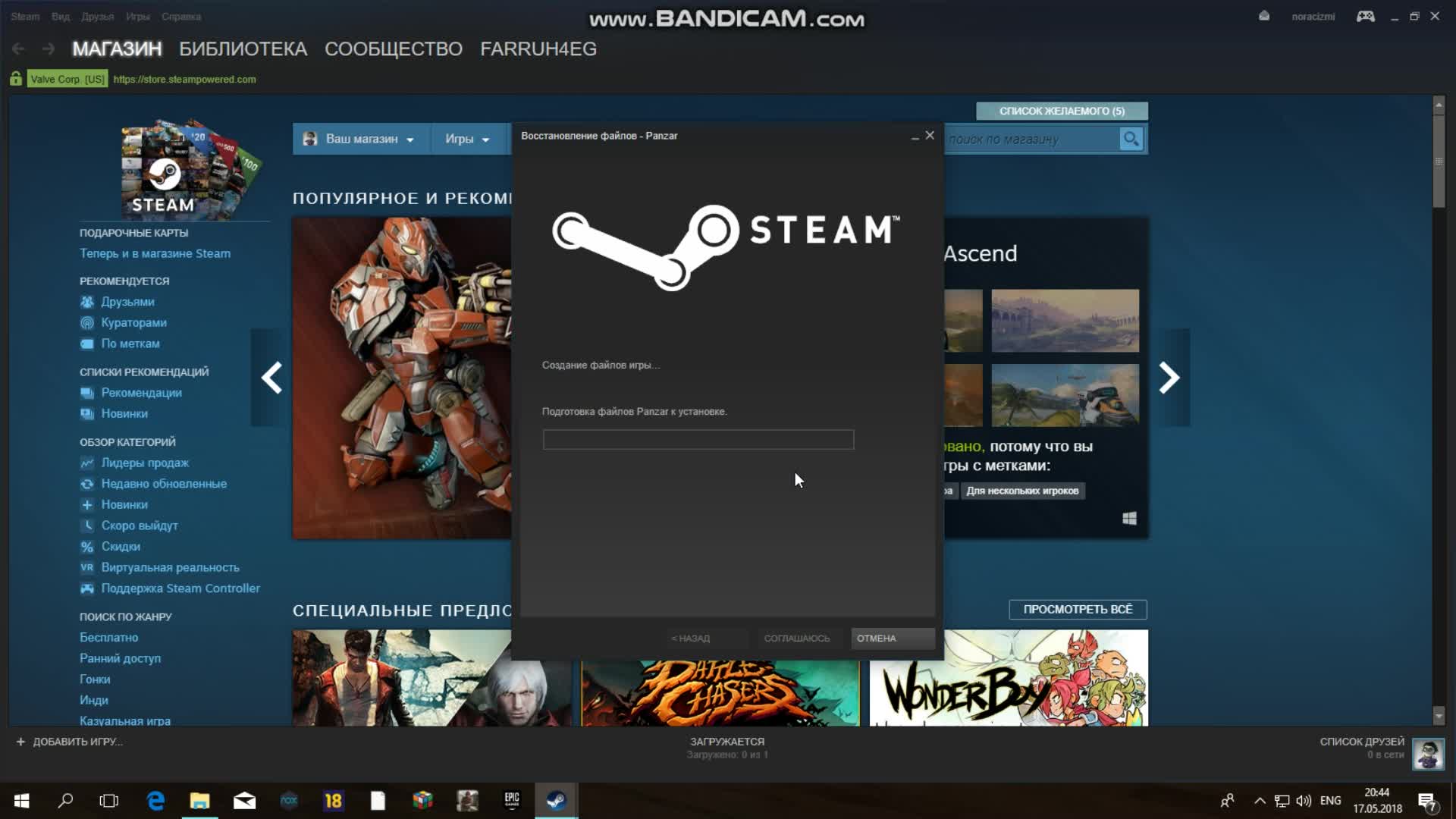Open the Ascend castle landscape screenshot
1456x819 pixels.
pyautogui.click(x=1065, y=320)
